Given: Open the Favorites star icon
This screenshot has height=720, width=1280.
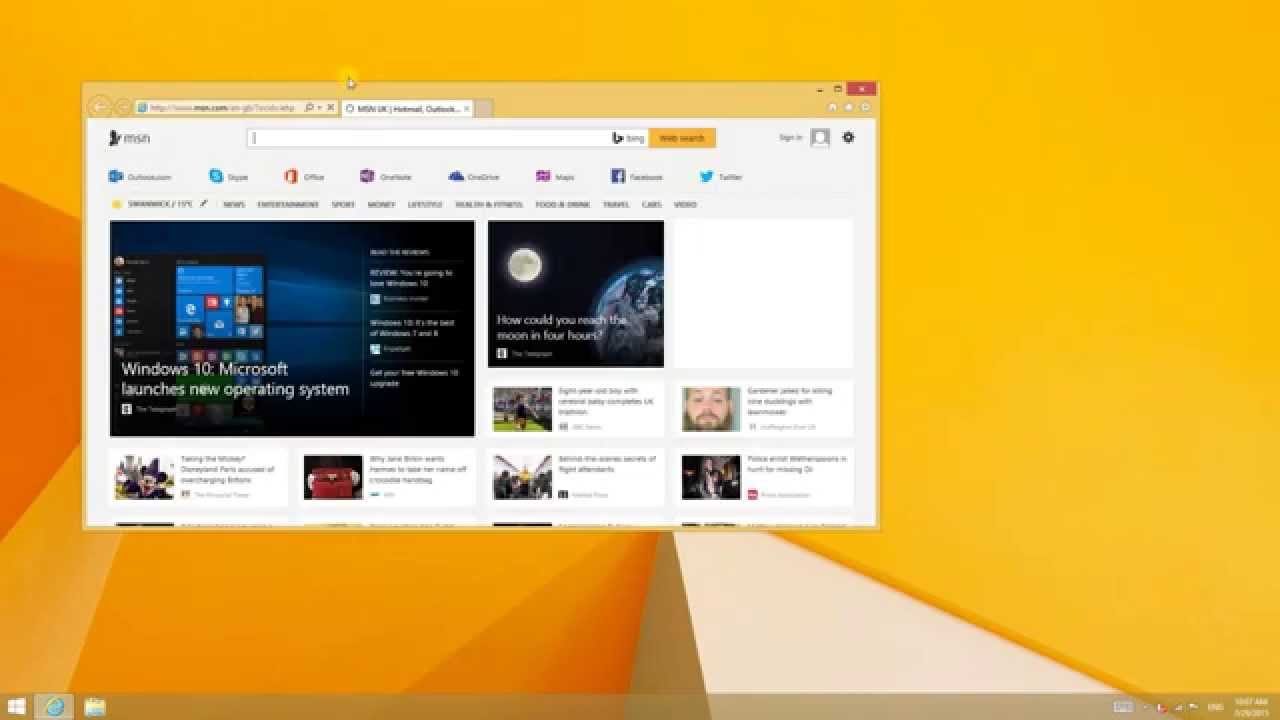Looking at the screenshot, I should pos(849,107).
